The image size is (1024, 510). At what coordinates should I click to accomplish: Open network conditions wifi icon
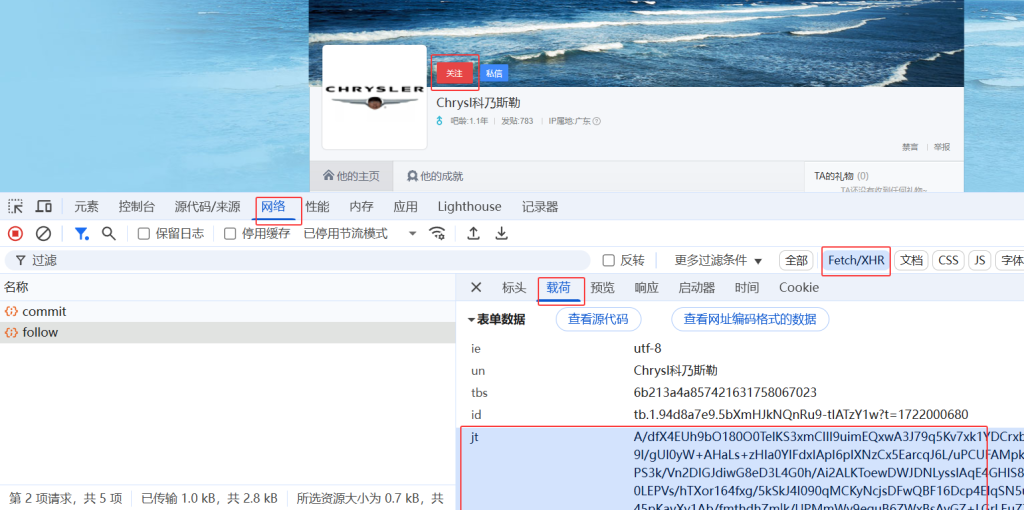point(437,233)
